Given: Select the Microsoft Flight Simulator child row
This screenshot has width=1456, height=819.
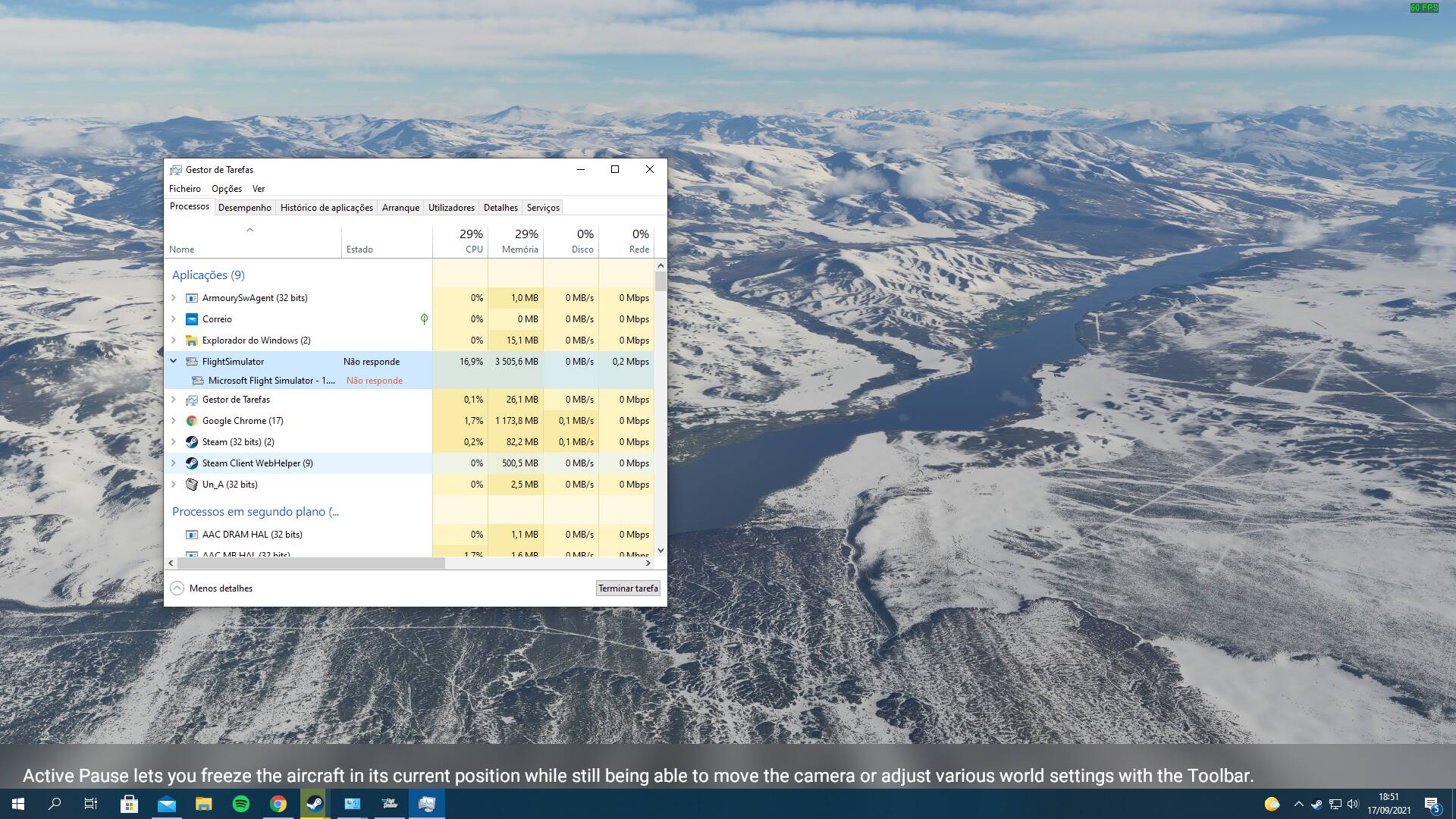Looking at the screenshot, I should [x=271, y=381].
